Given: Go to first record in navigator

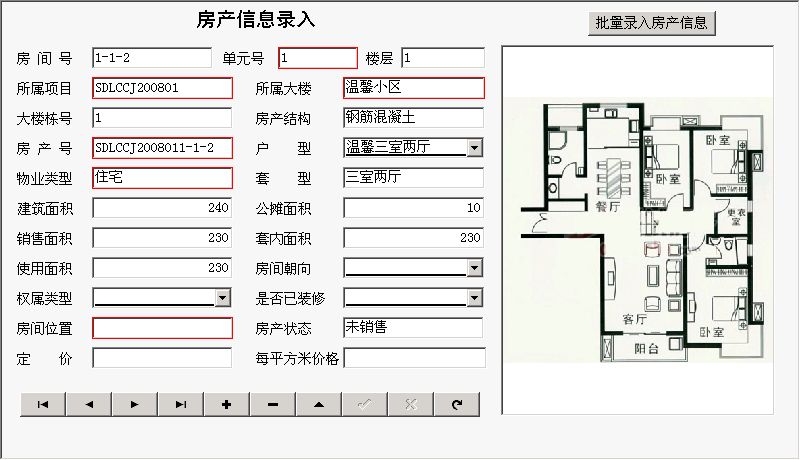Looking at the screenshot, I should coord(43,404).
